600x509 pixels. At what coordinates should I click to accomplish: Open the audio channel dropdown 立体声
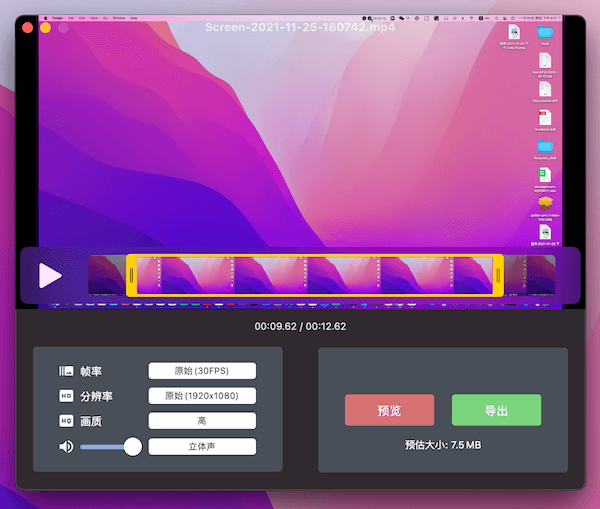(x=202, y=446)
